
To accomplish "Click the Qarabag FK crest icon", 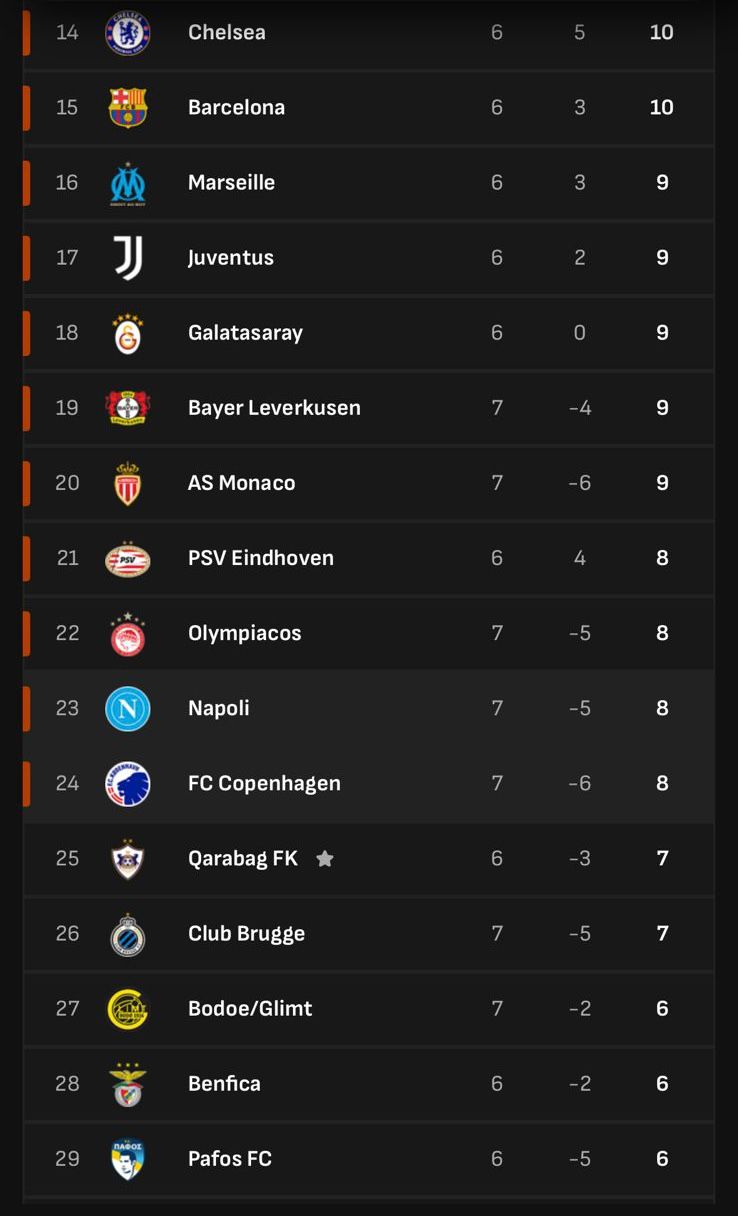I will [128, 858].
